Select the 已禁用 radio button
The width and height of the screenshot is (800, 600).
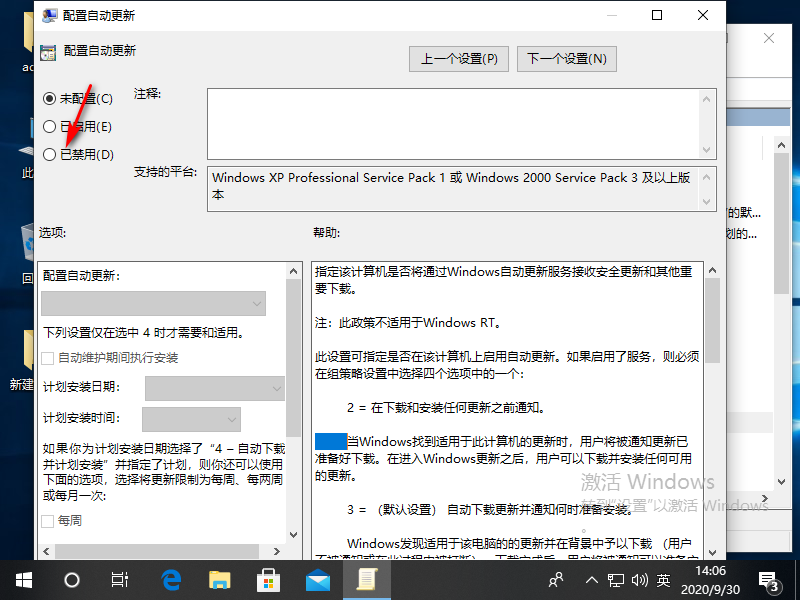point(50,154)
